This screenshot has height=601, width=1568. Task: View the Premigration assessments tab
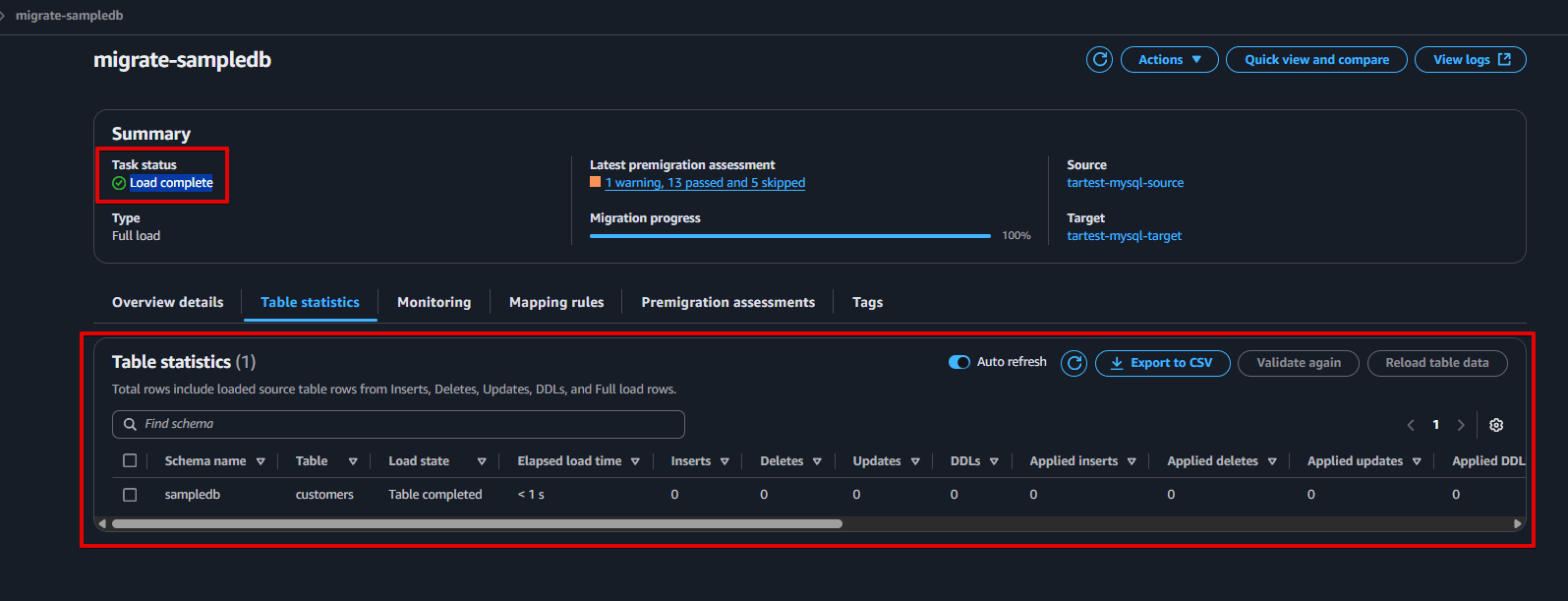tap(727, 302)
